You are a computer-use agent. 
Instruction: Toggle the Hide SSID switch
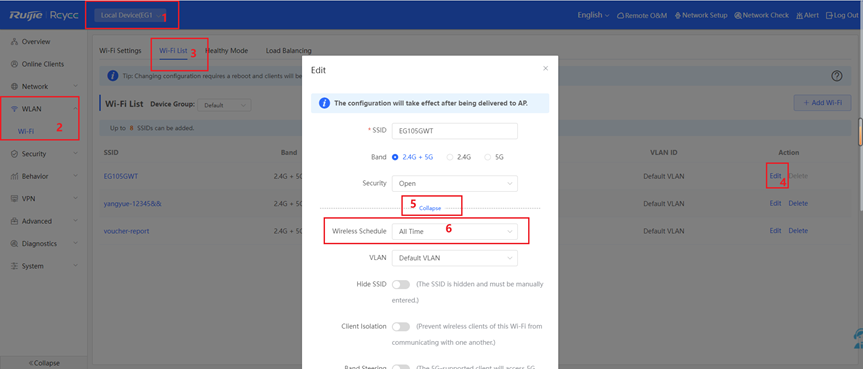pos(401,284)
